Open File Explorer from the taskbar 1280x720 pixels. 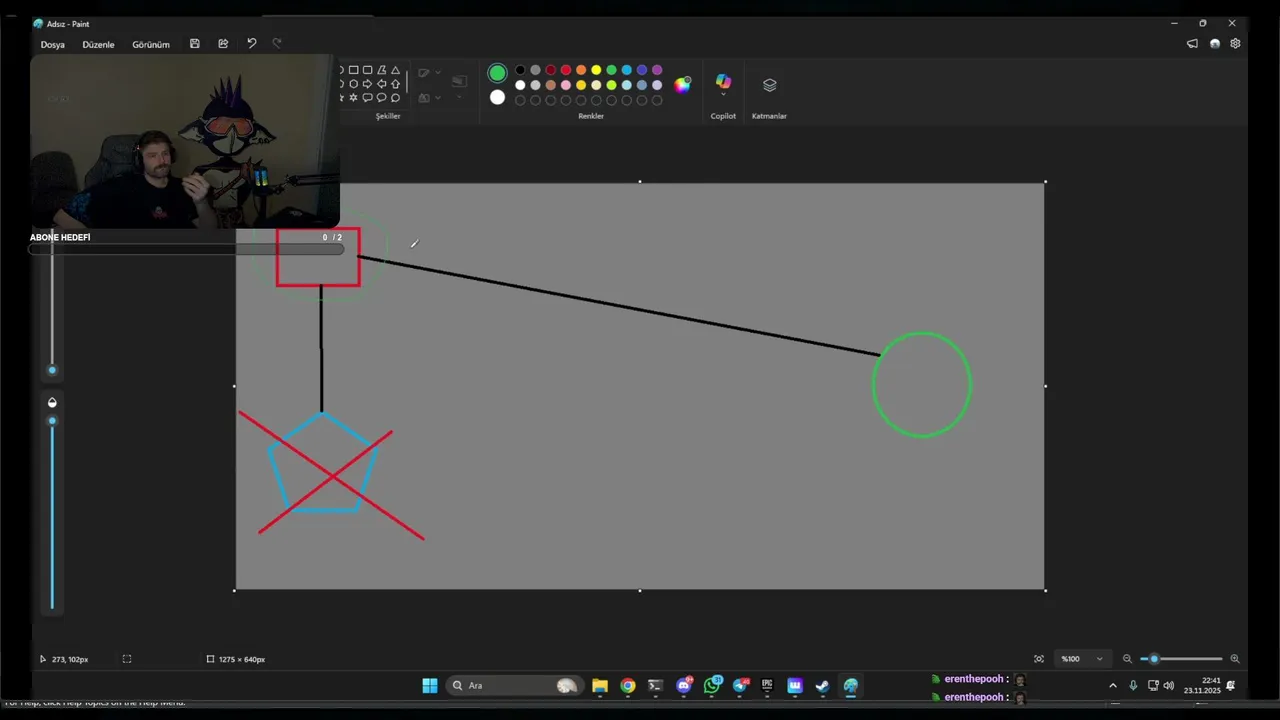point(600,686)
